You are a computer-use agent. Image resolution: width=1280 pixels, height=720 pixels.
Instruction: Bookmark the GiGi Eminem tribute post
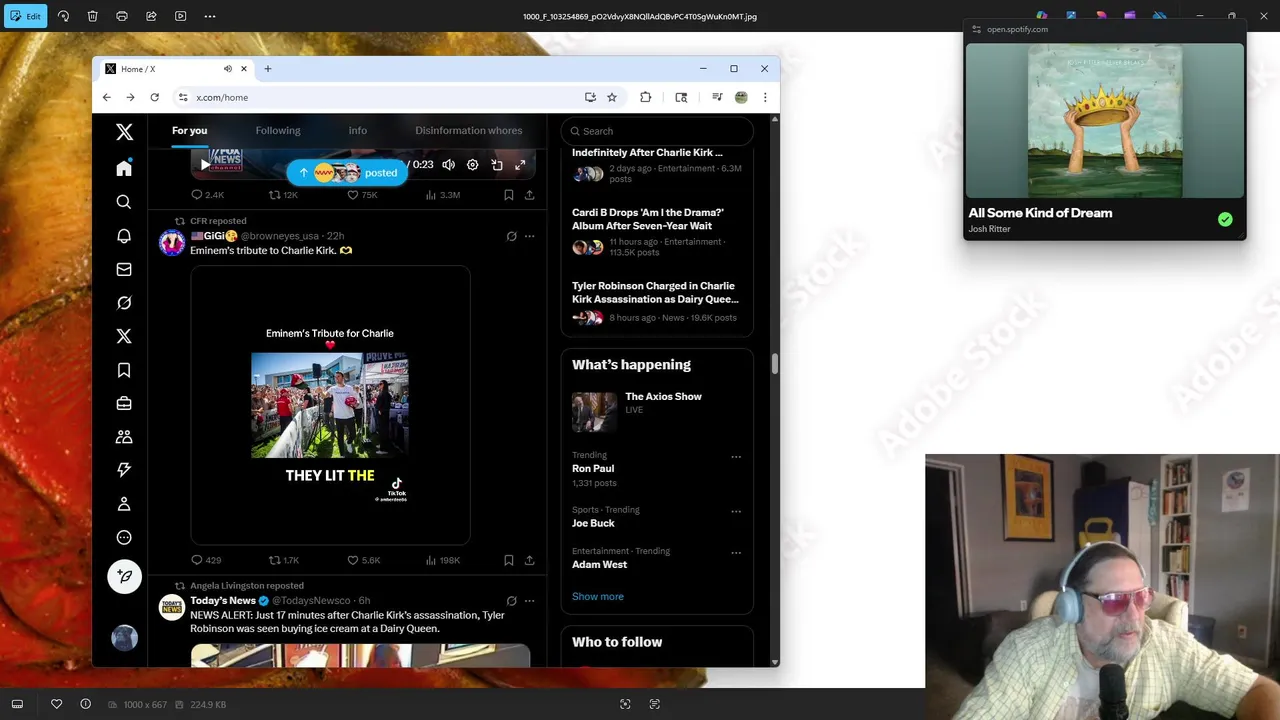tap(508, 560)
